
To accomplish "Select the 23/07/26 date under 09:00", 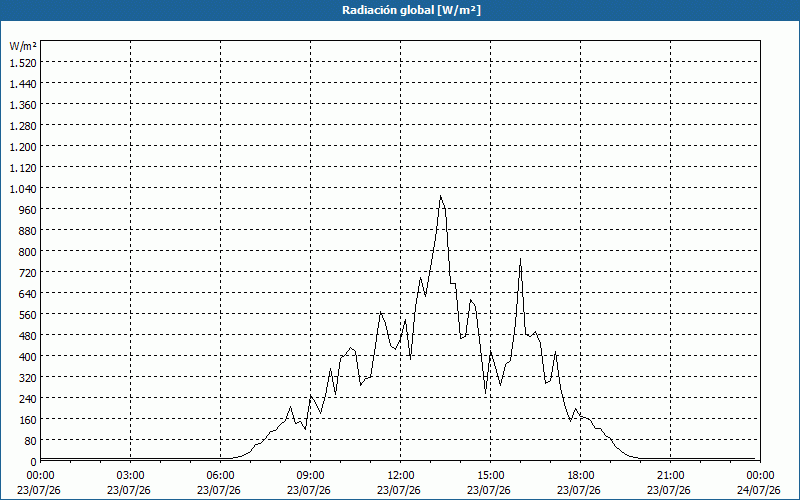I will 309,490.
